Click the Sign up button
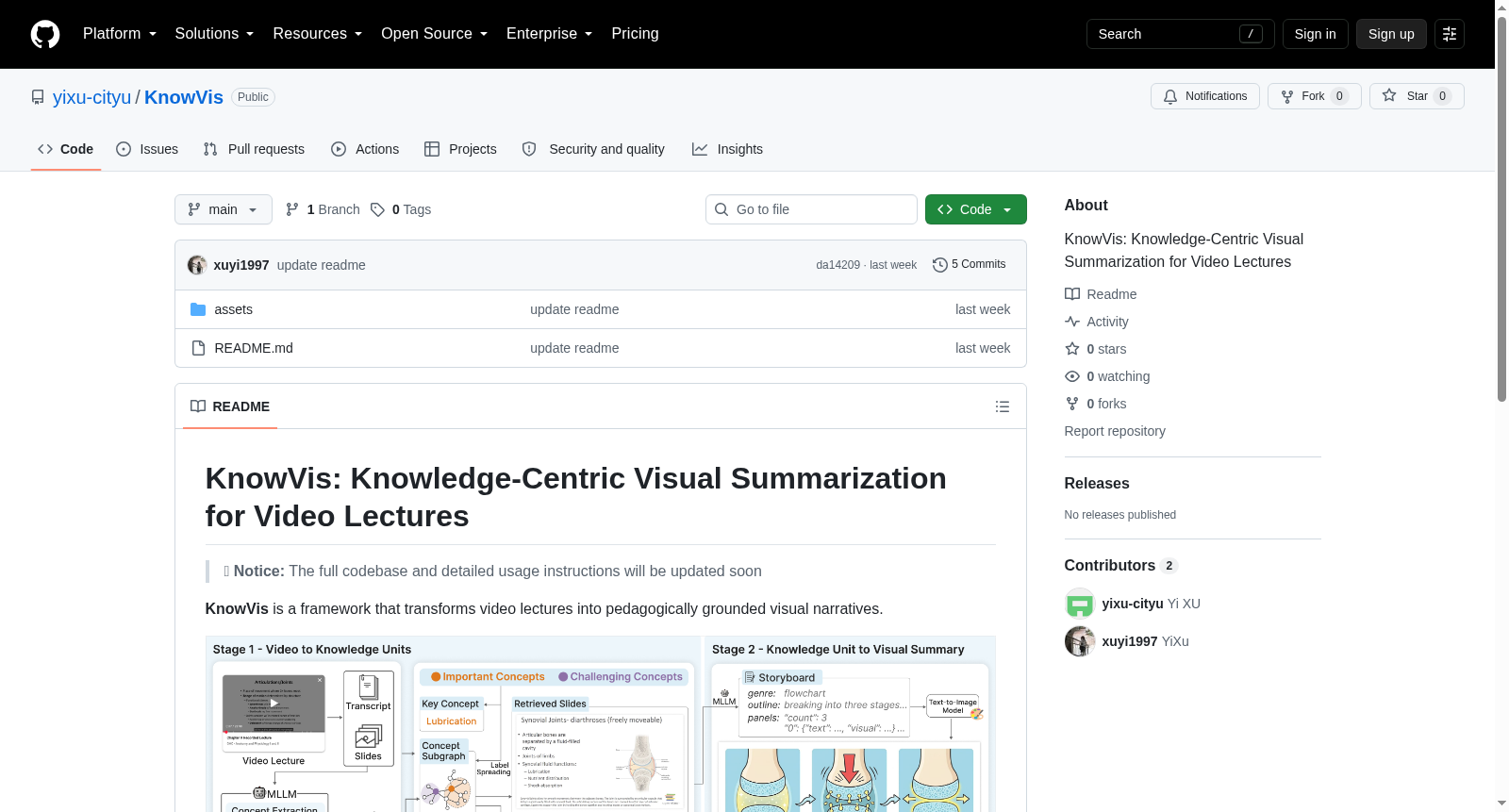Screen dimensions: 1509x812 point(1391,34)
